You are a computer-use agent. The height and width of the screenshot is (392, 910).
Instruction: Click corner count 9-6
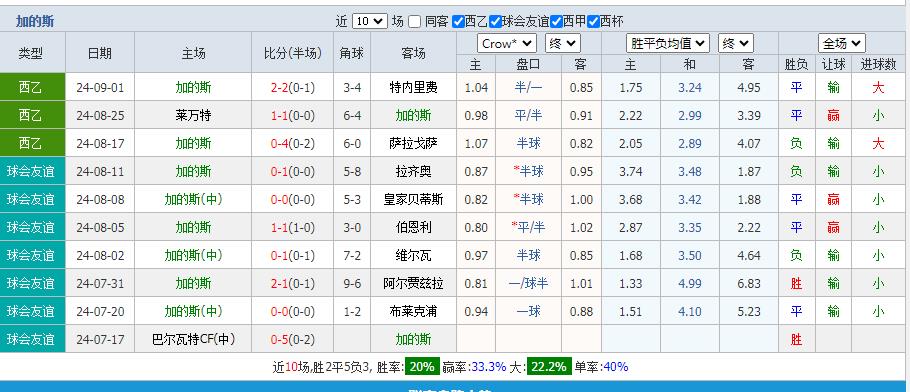pos(352,283)
